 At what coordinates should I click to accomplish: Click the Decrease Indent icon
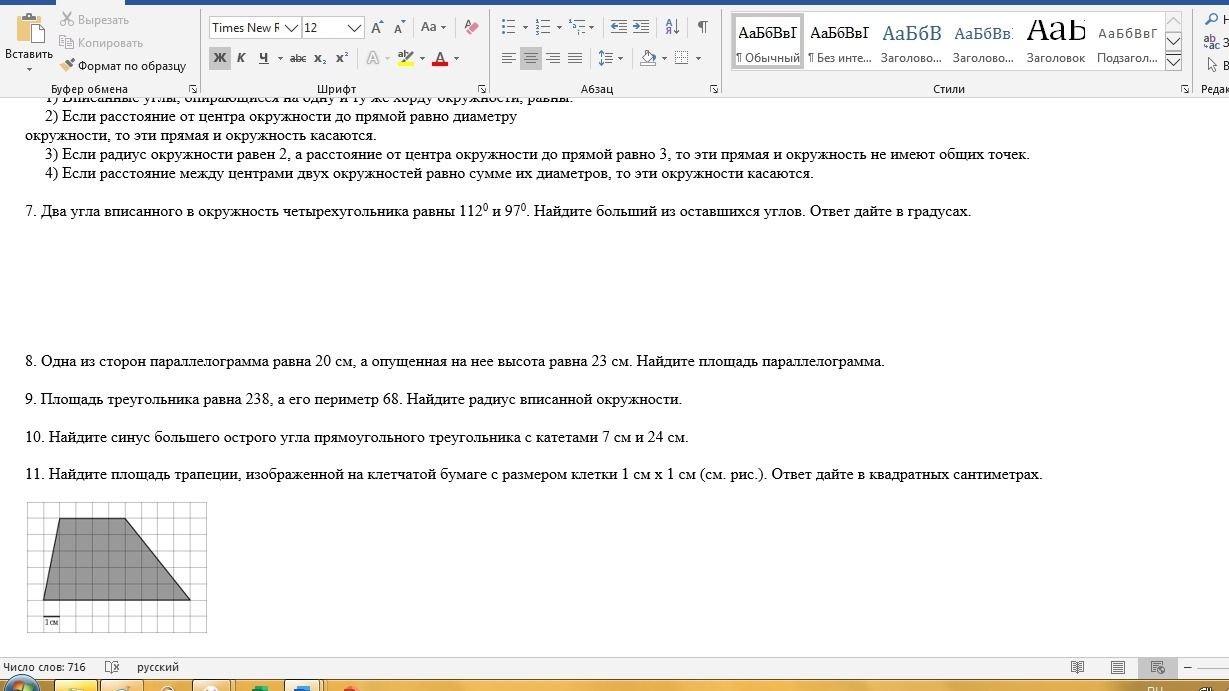619,28
